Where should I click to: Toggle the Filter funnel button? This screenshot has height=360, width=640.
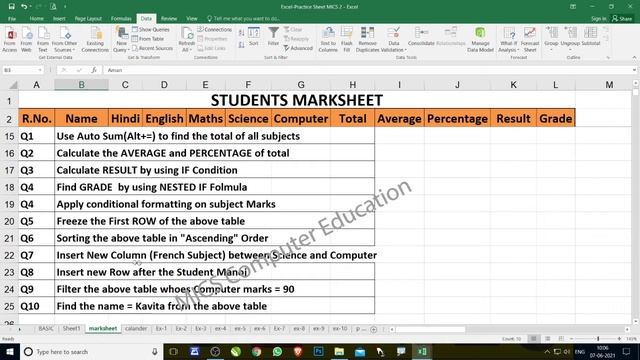click(273, 36)
